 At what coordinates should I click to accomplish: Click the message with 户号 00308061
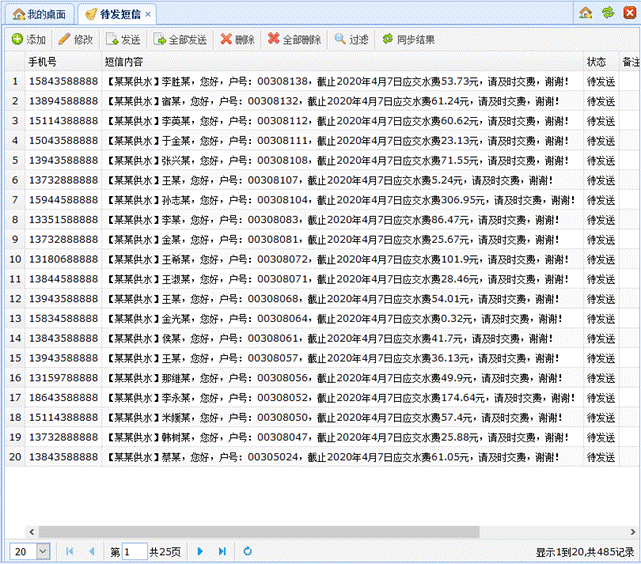(329, 338)
